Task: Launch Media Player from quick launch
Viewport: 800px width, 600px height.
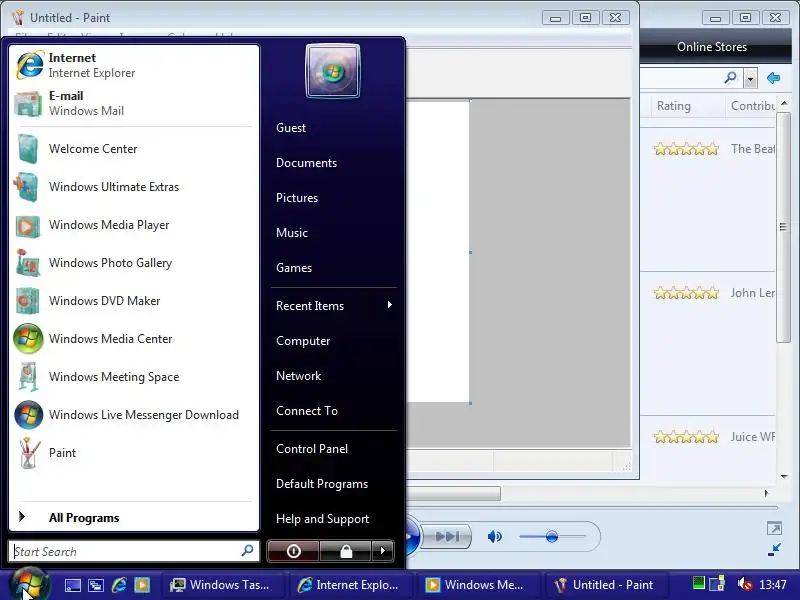Action: tap(142, 585)
